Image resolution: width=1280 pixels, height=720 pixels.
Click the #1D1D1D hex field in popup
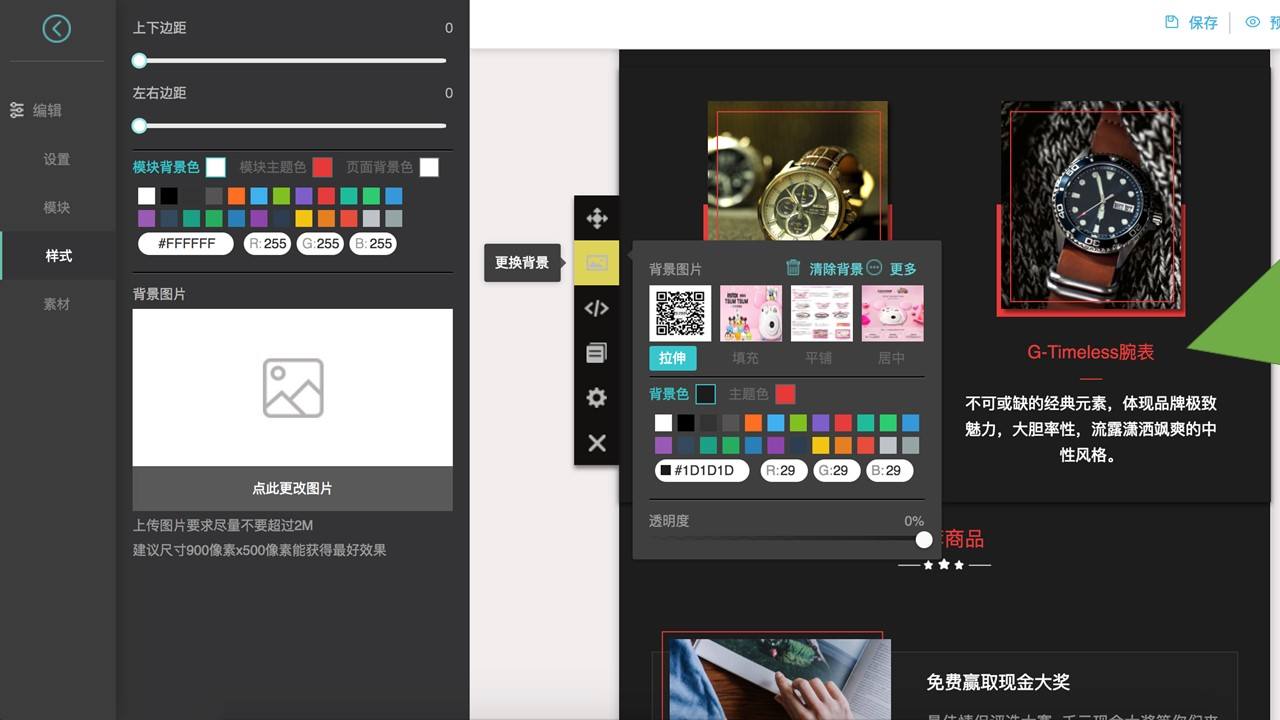(702, 470)
